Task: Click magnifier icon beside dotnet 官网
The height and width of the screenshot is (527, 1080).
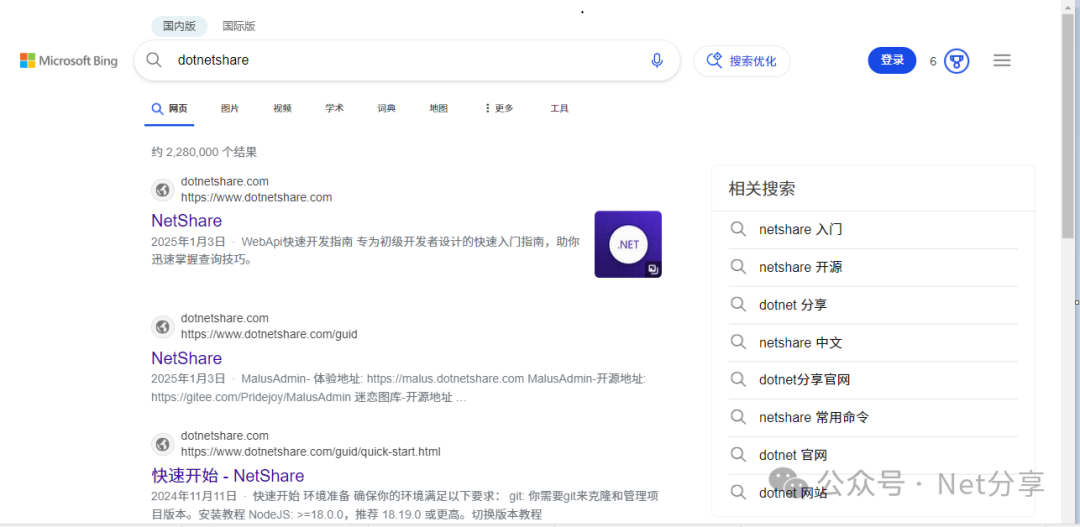Action: click(x=738, y=454)
